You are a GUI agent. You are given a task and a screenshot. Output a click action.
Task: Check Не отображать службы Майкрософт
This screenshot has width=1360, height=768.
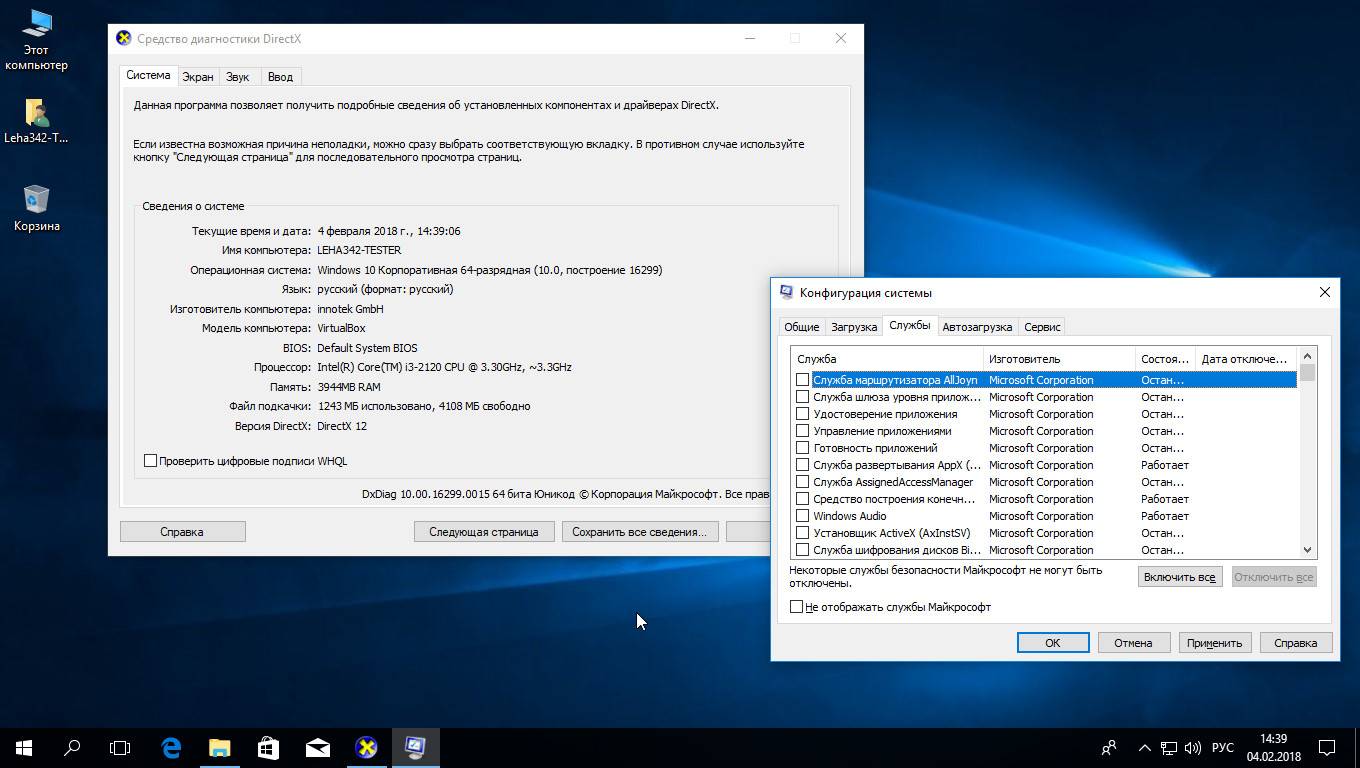[x=797, y=607]
